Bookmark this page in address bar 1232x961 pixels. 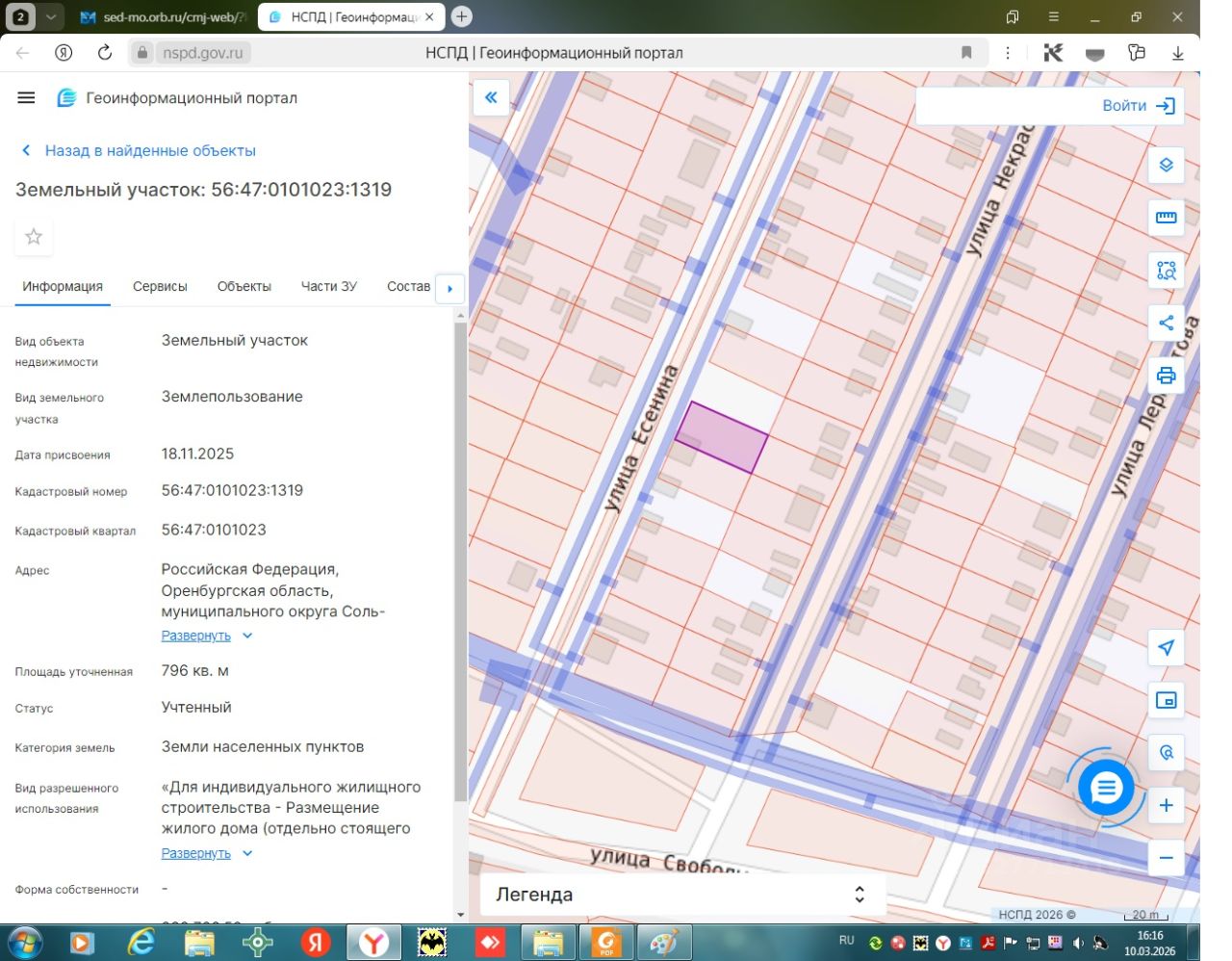966,53
